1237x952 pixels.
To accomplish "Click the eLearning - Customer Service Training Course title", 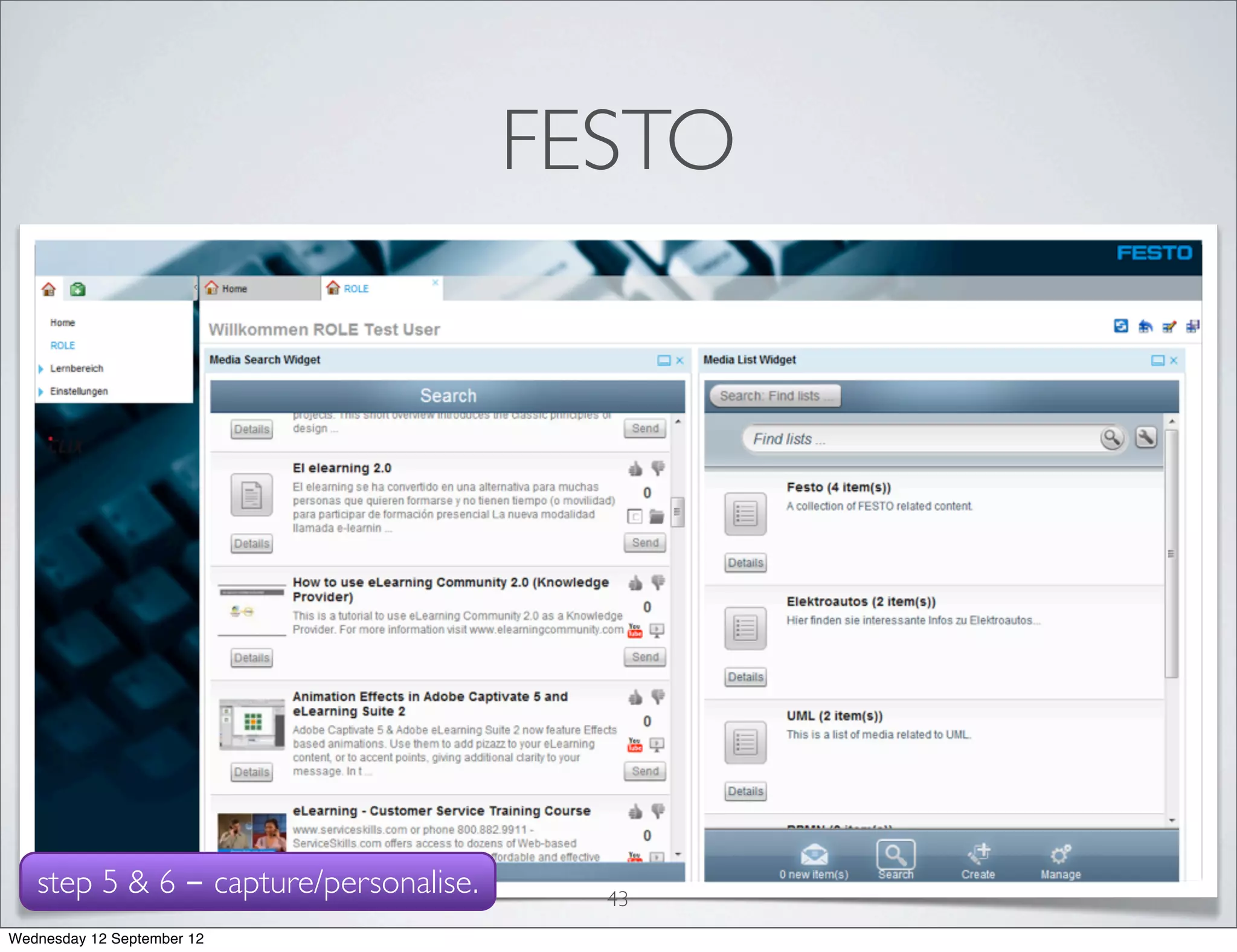I will click(x=442, y=811).
